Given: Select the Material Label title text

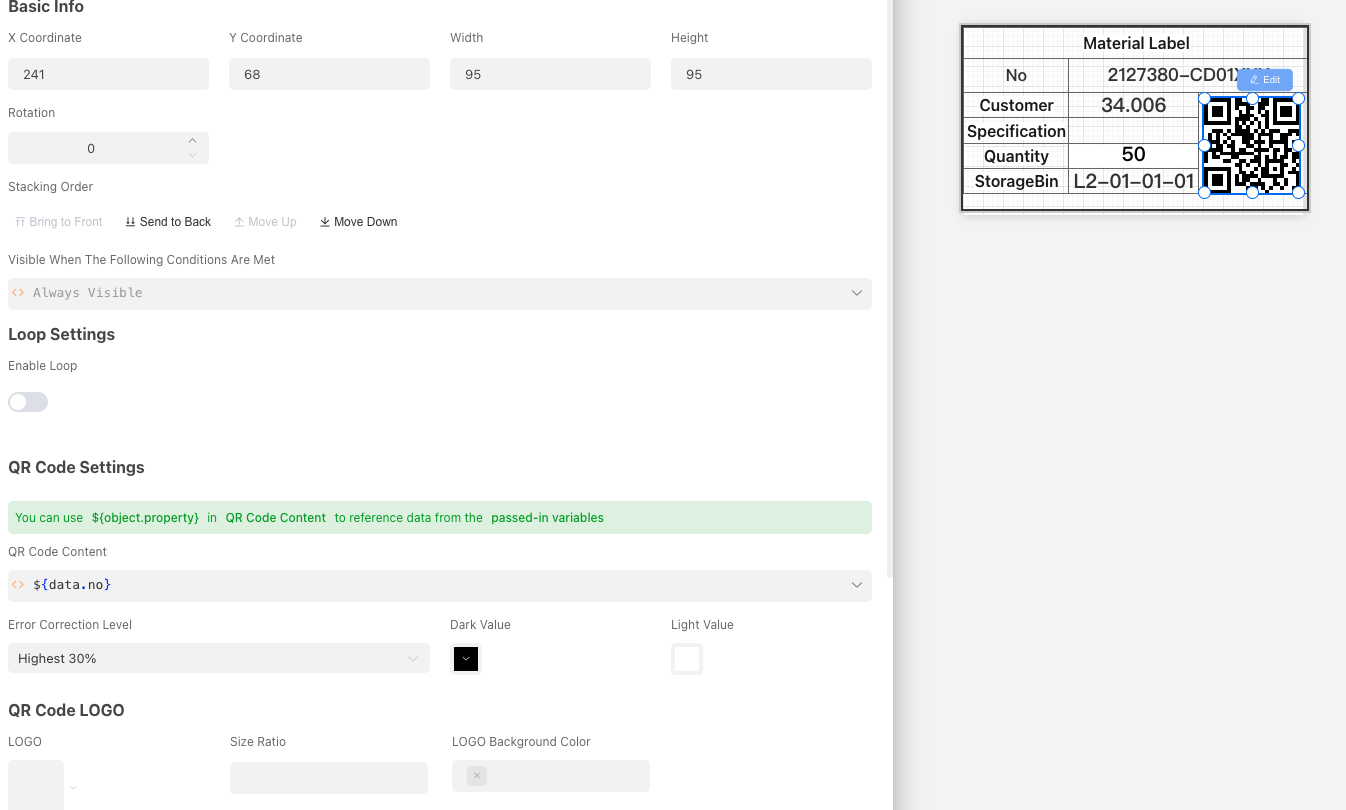Looking at the screenshot, I should click(1136, 43).
